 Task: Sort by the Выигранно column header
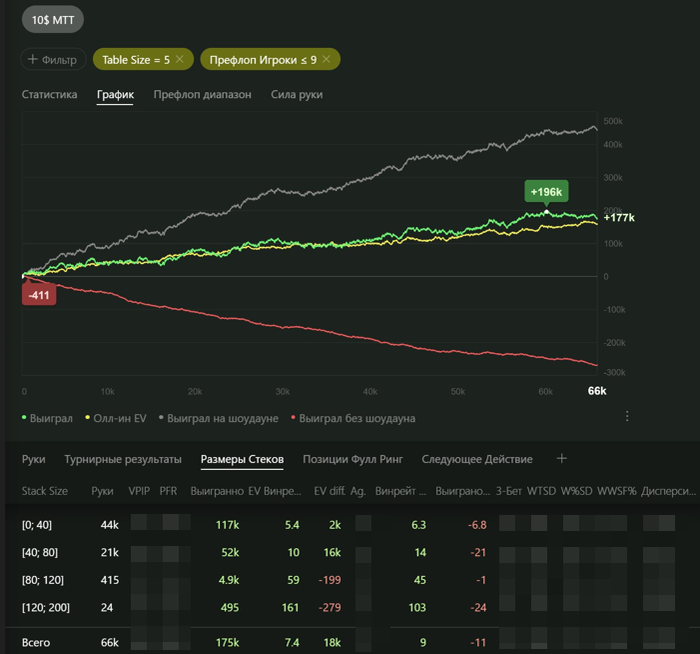[217, 491]
